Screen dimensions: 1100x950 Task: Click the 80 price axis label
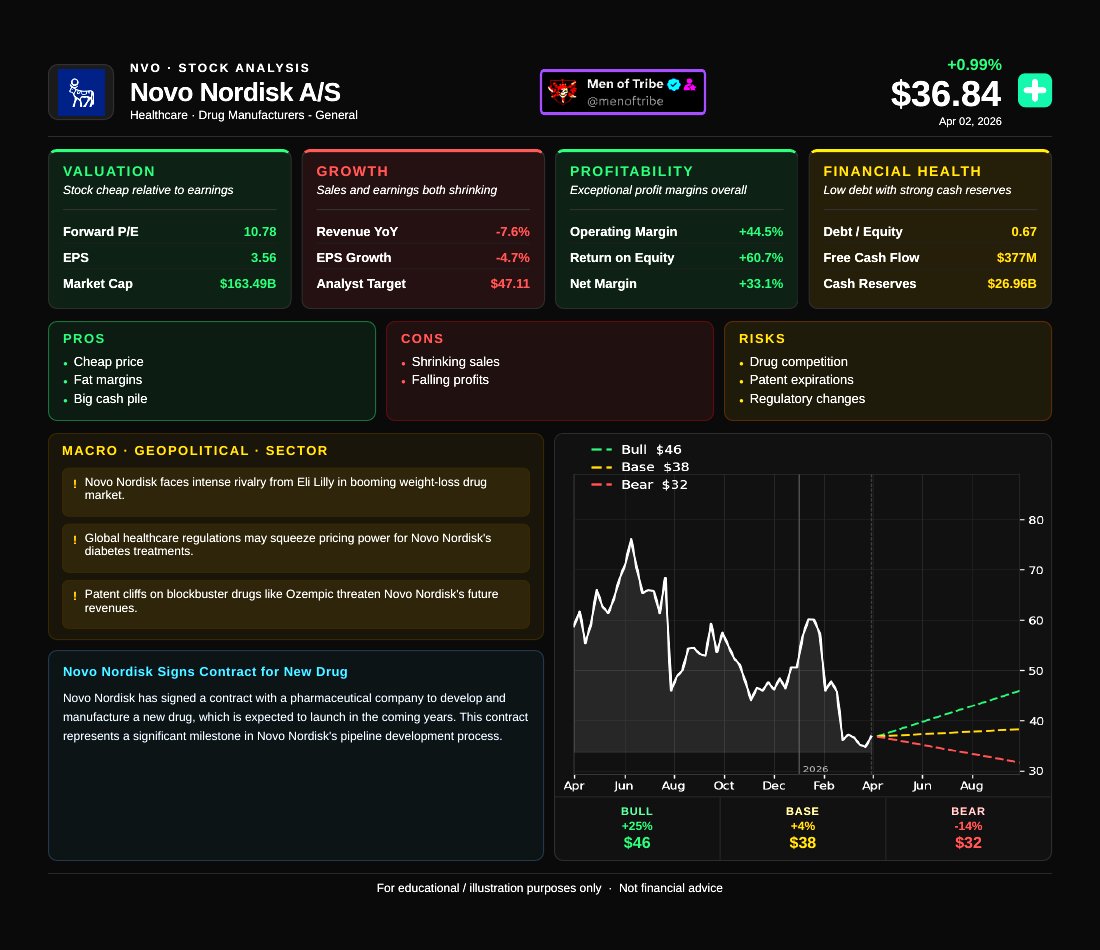1035,520
